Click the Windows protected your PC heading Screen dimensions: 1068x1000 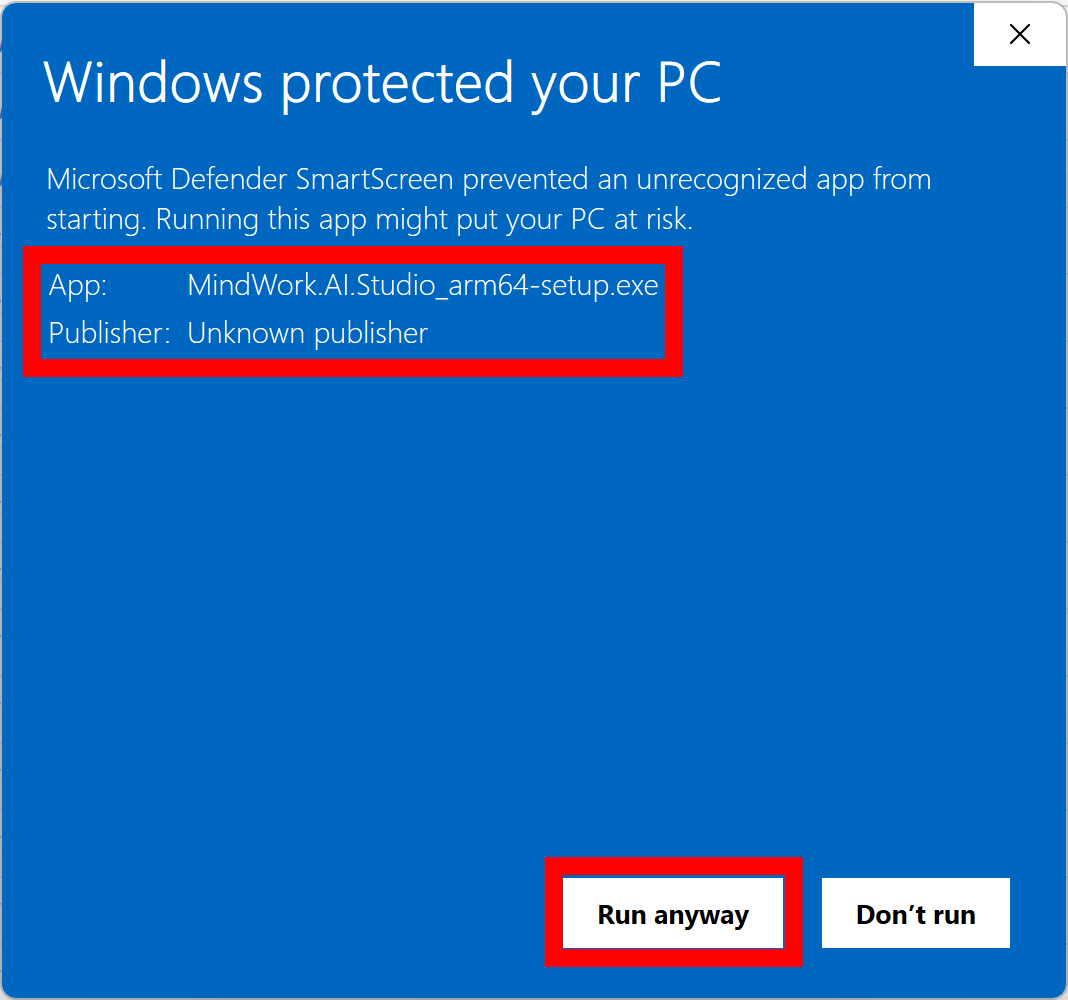(383, 84)
